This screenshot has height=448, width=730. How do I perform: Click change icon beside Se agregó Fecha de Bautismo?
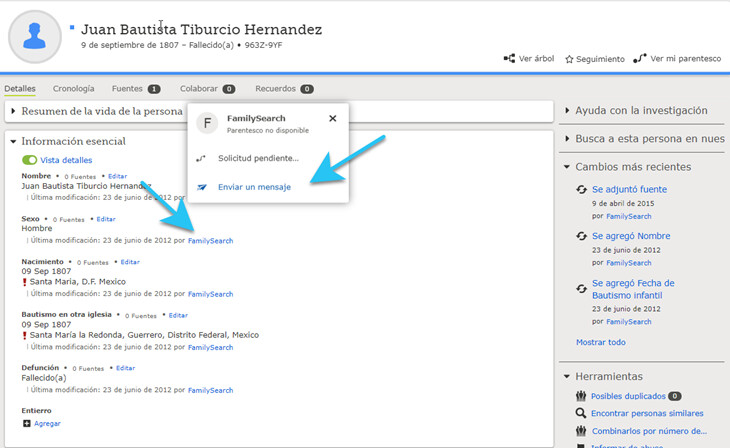[581, 289]
